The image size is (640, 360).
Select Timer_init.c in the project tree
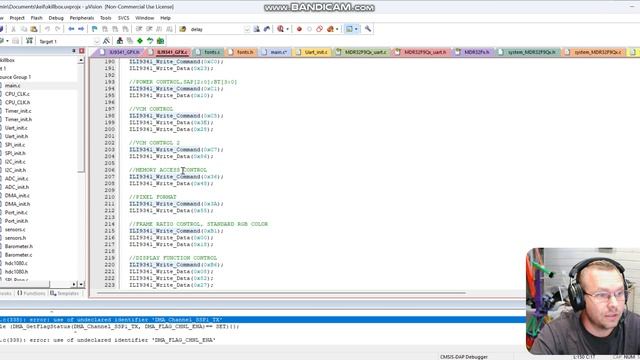[18, 111]
